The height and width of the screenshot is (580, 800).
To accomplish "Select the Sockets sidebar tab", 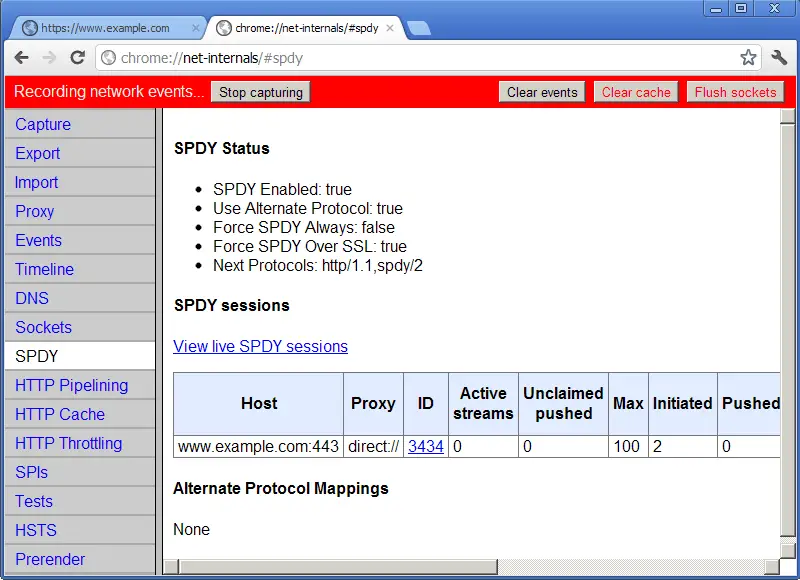I will (44, 327).
